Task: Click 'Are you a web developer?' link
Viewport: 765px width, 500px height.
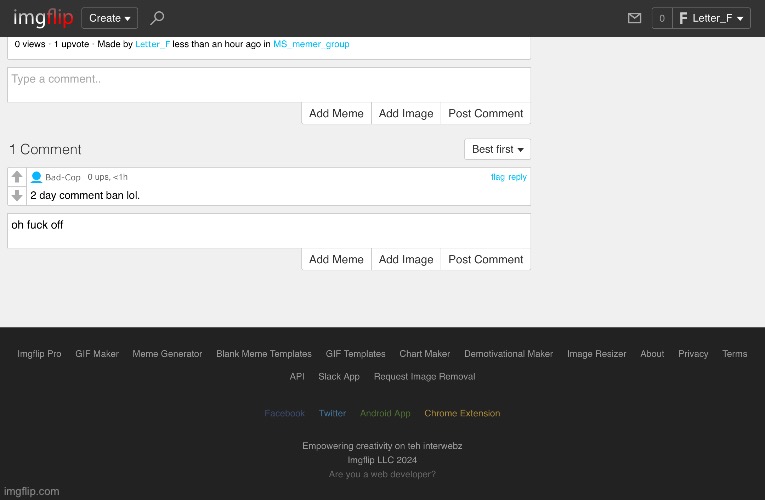Action: click(382, 474)
